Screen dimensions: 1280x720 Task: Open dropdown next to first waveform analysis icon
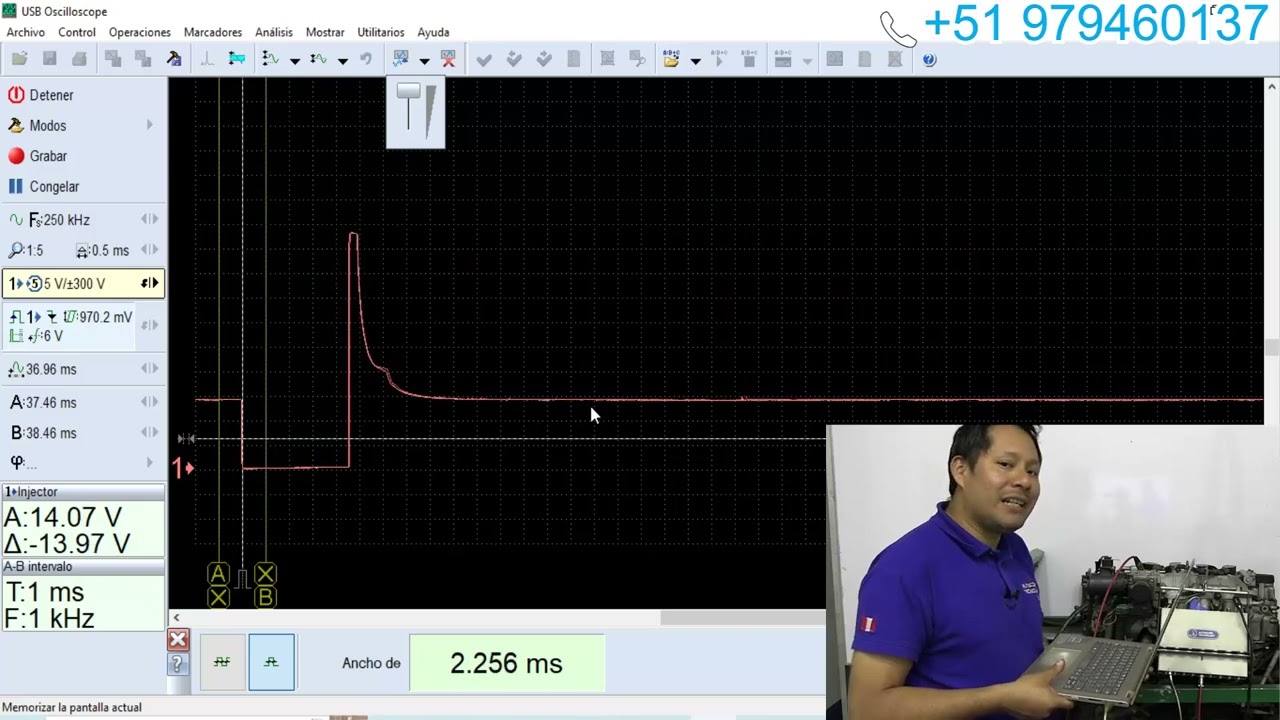[295, 61]
